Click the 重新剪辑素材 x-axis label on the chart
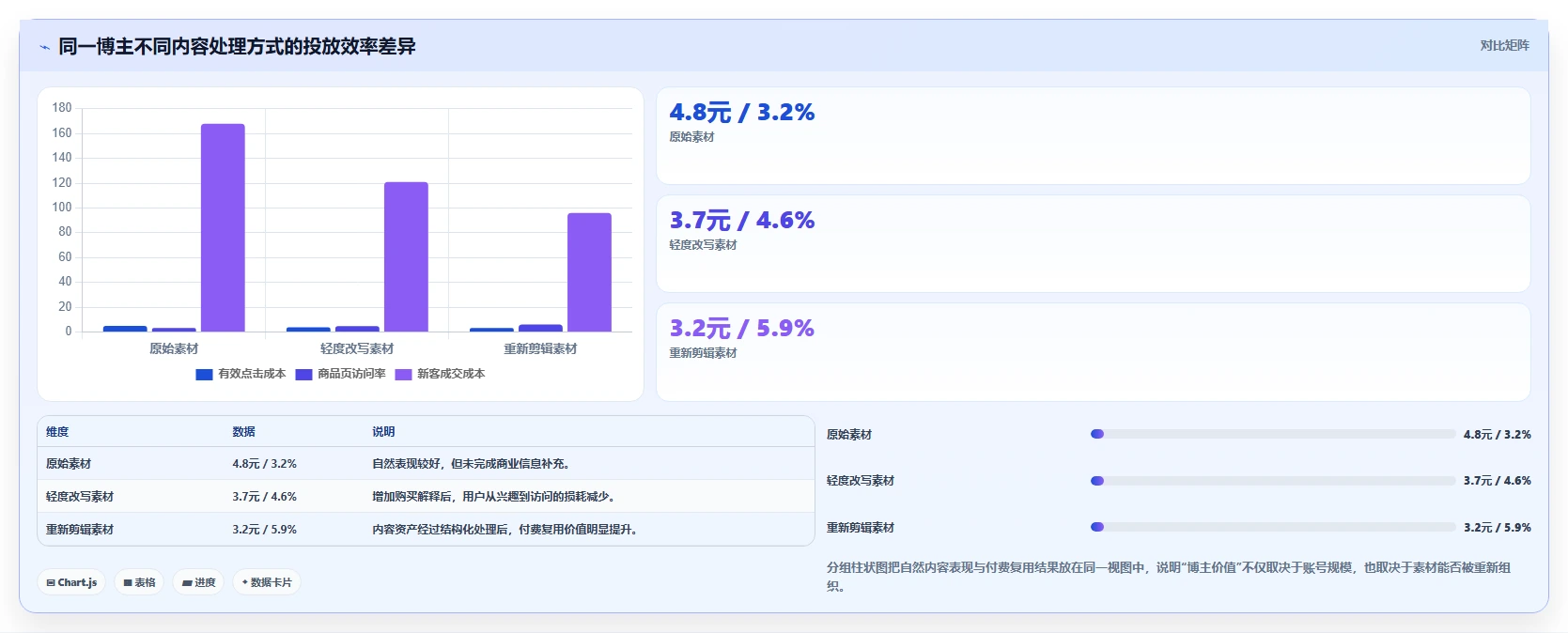 pyautogui.click(x=540, y=348)
